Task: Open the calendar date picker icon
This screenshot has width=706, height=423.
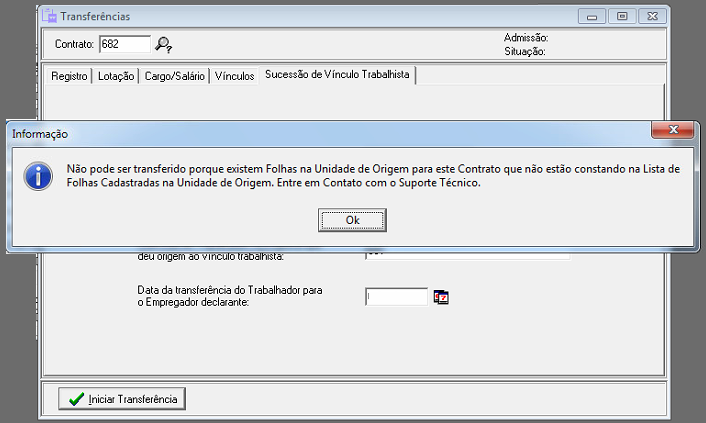Action: pos(441,297)
